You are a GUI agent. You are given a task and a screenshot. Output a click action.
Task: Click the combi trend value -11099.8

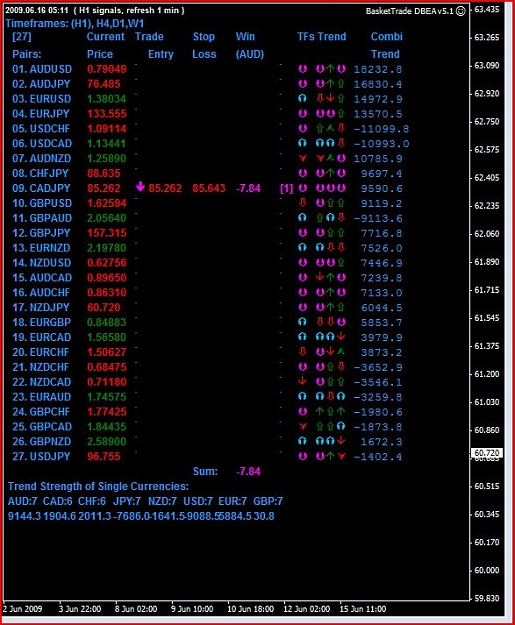(x=381, y=129)
